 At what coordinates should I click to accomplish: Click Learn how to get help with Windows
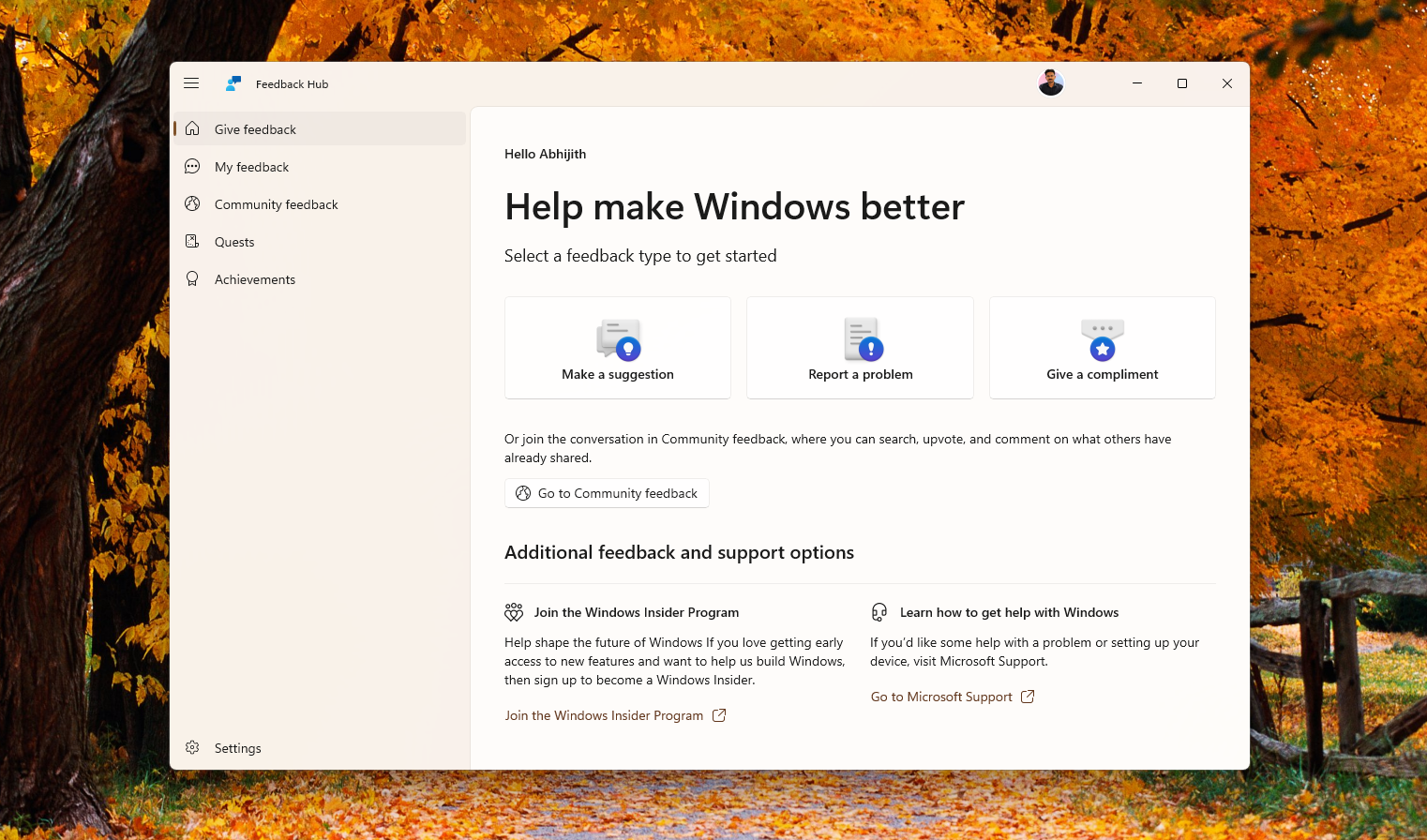point(1009,612)
